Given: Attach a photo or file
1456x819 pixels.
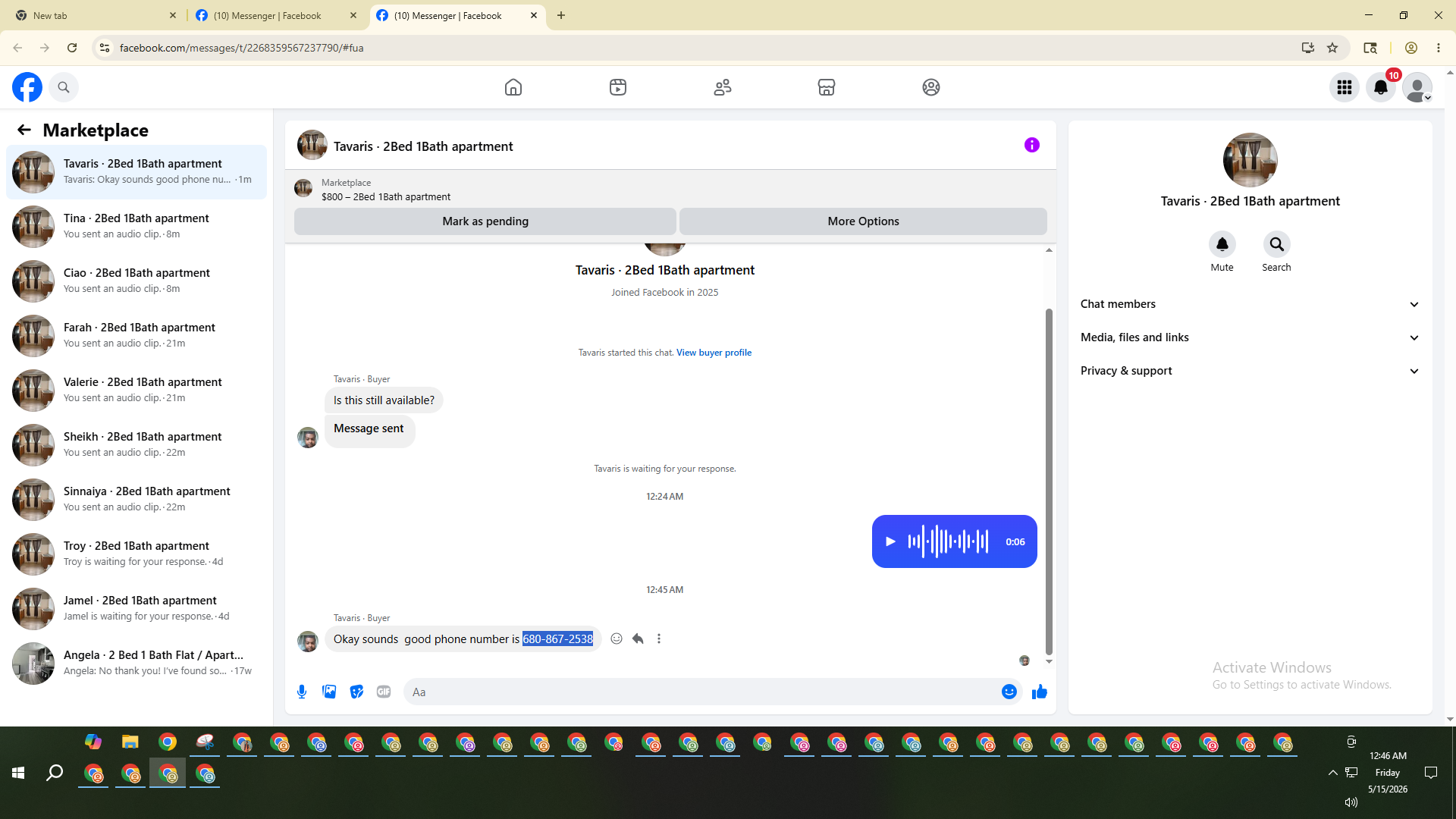Looking at the screenshot, I should tap(329, 692).
